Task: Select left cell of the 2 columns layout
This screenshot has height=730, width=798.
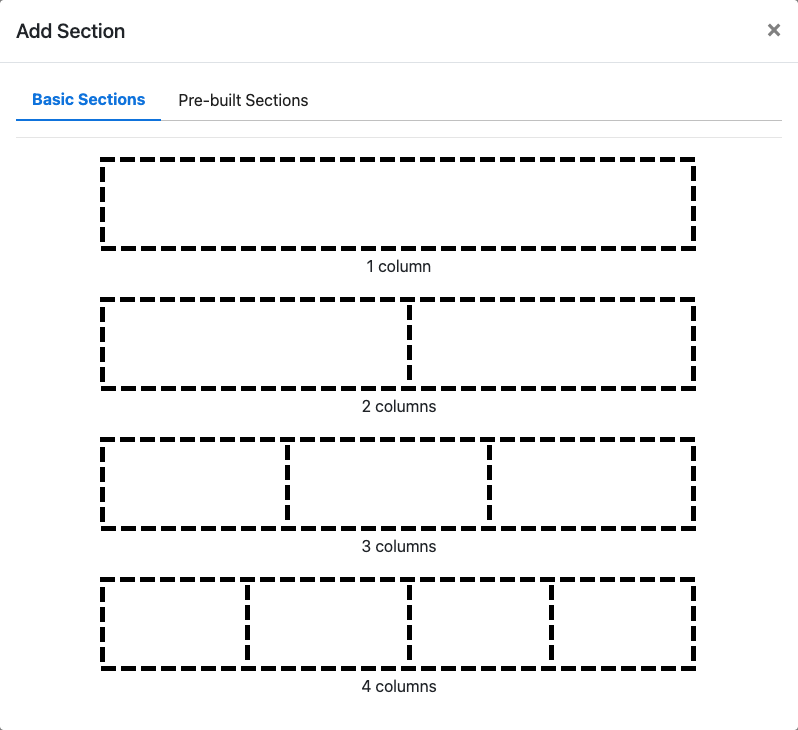Action: [255, 343]
